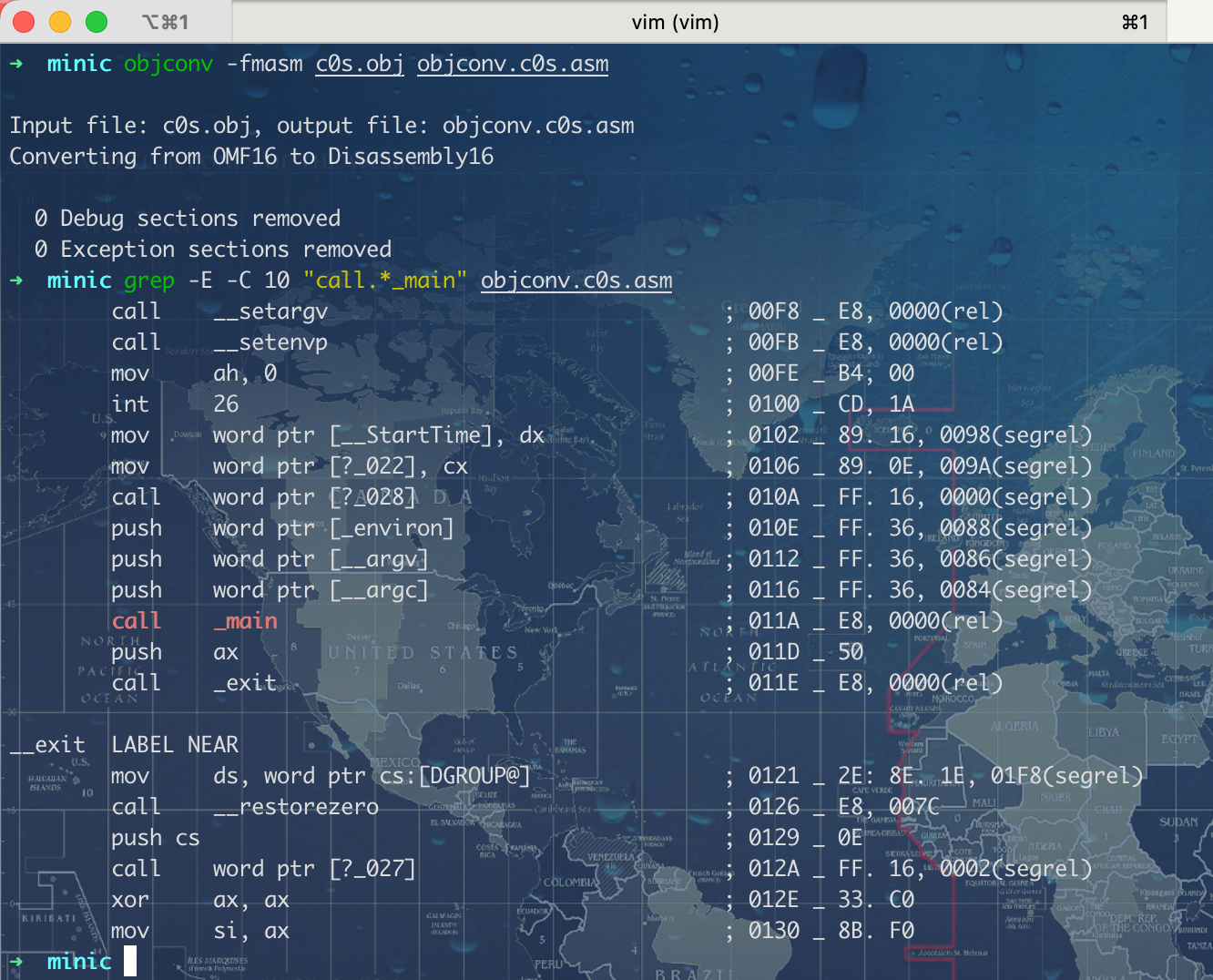Viewport: 1213px width, 980px height.
Task: Click the prompt arrow on the bottom line
Action: point(16,962)
